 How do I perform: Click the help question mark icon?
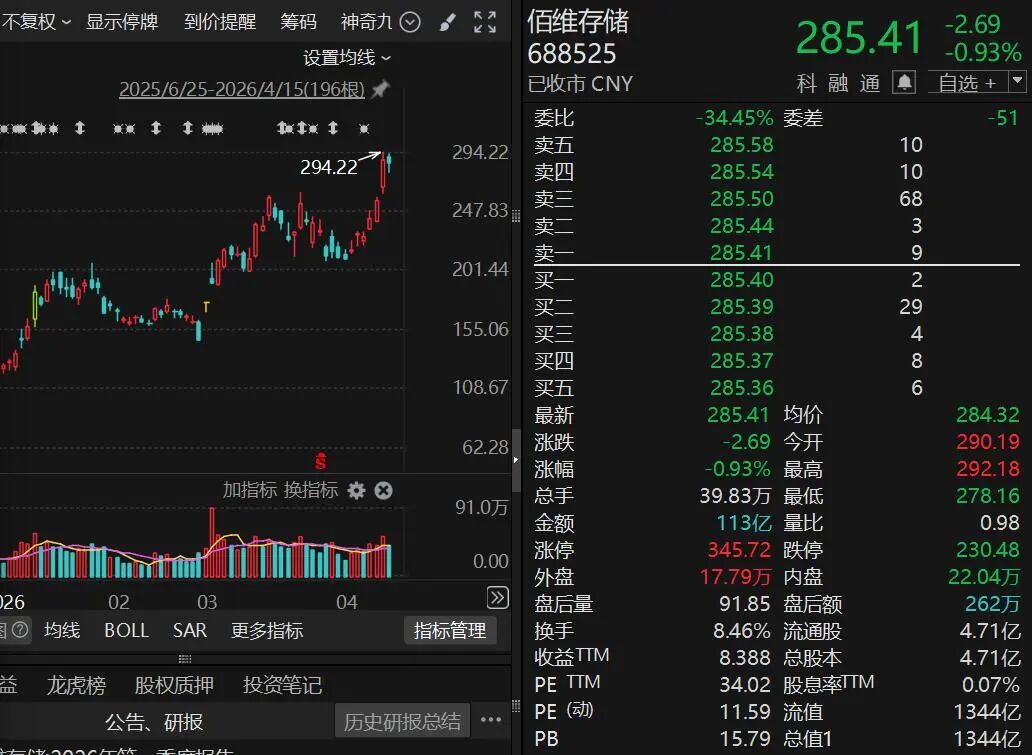(x=19, y=630)
